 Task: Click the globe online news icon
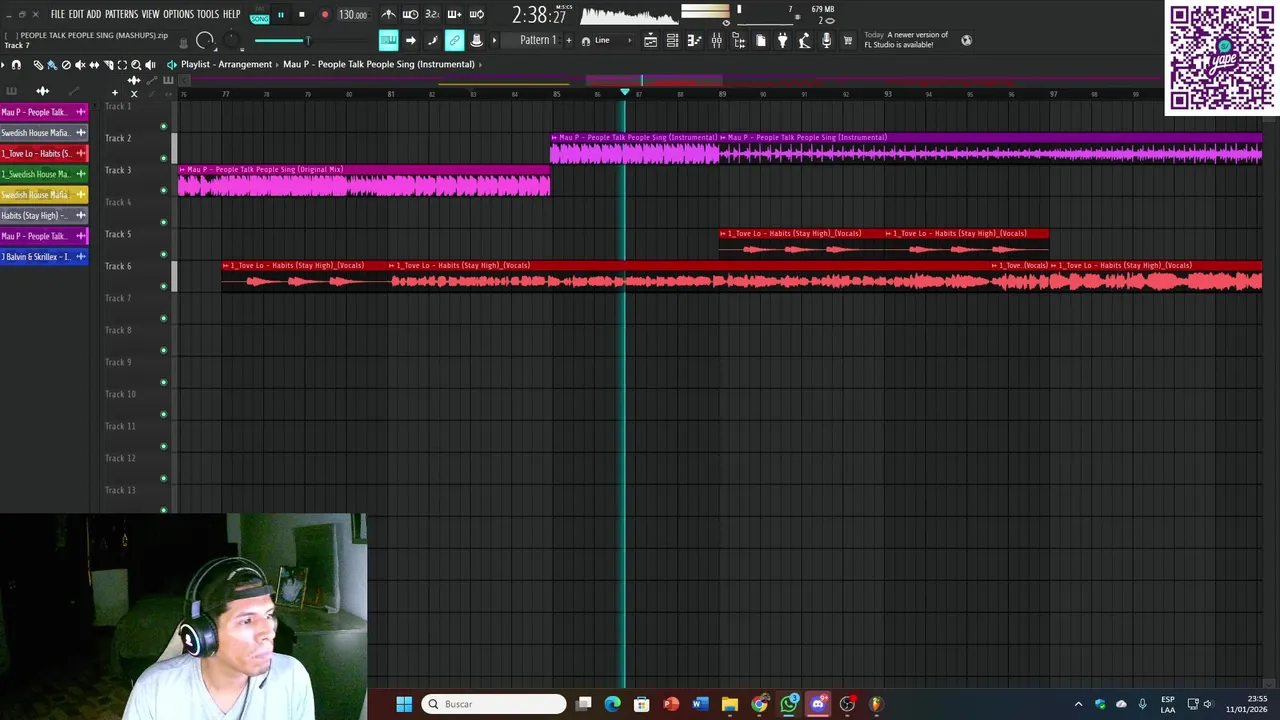[x=966, y=40]
